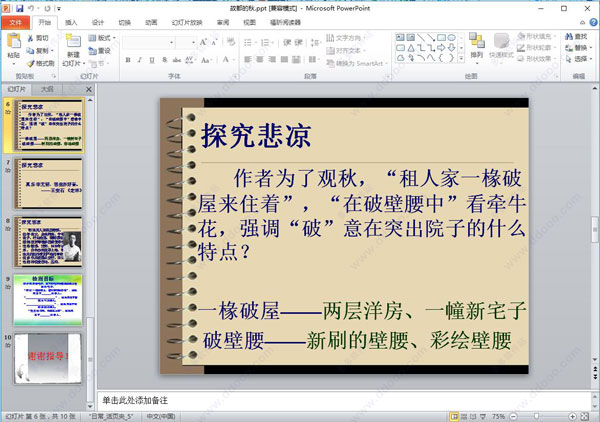Image resolution: width=600 pixels, height=422 pixels.
Task: Close the slides thumbnail pane
Action: (89, 89)
